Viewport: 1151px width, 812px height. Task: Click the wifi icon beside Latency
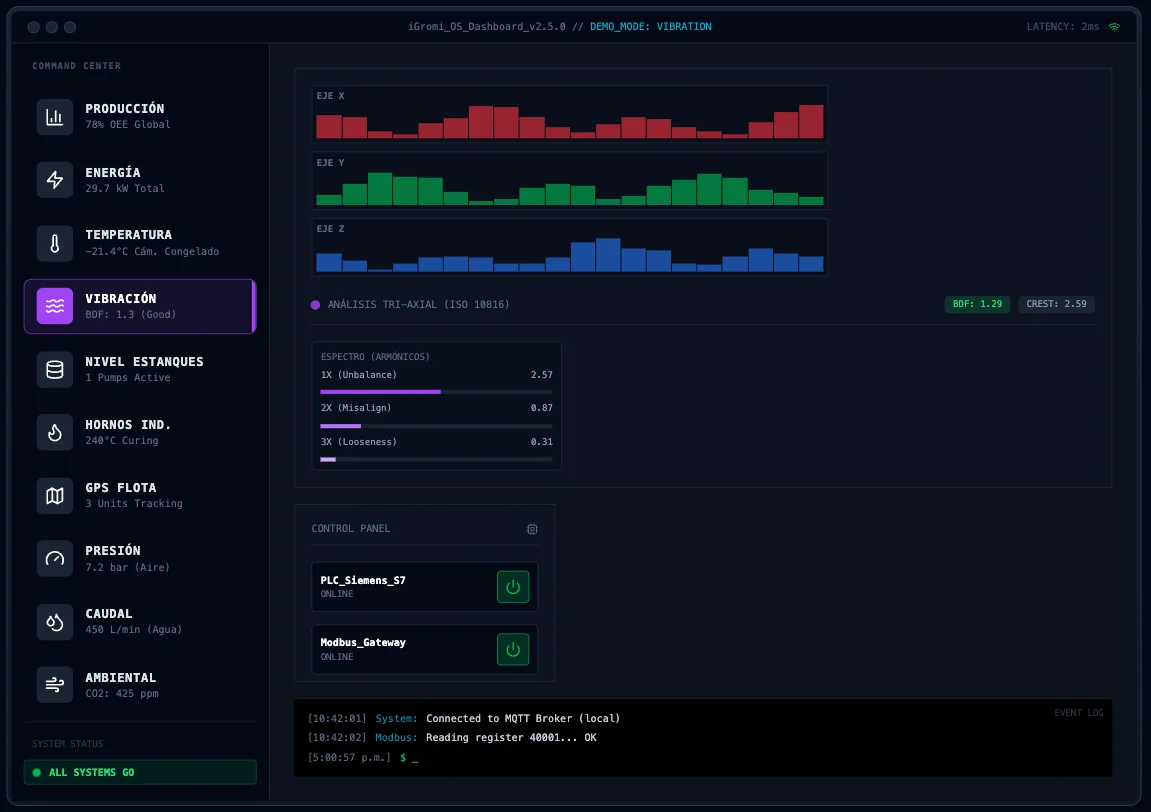(1114, 27)
